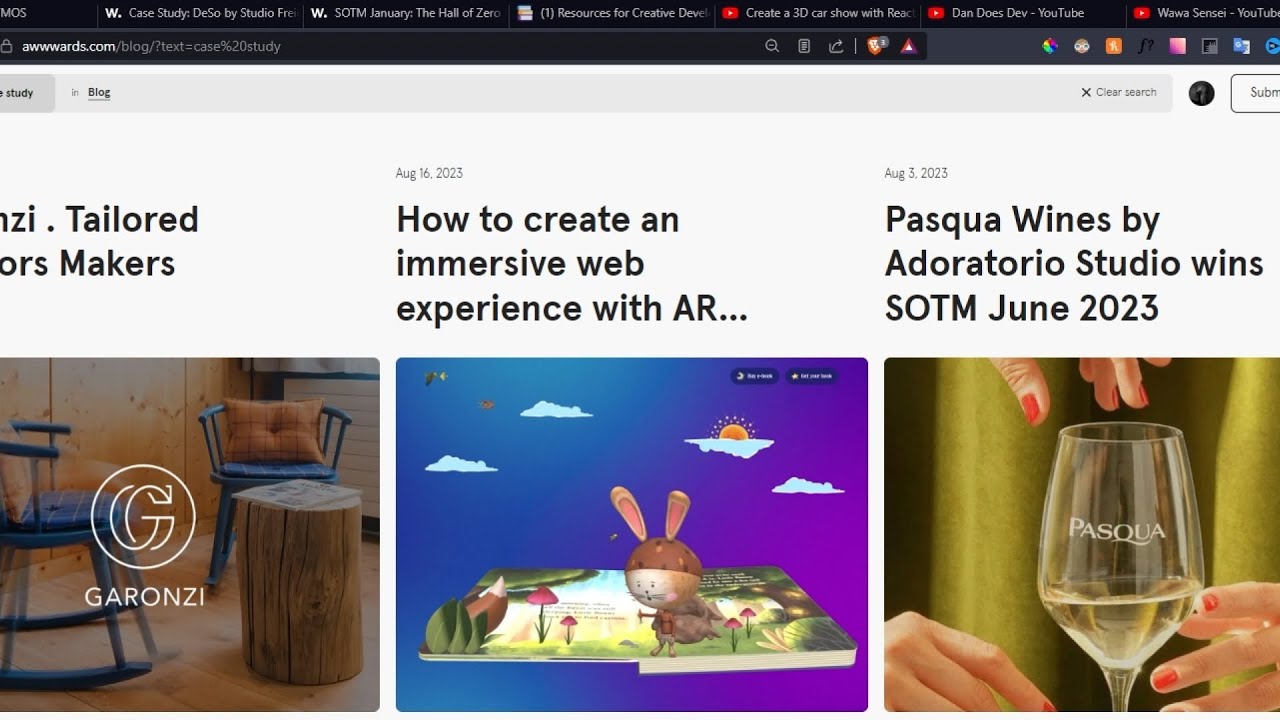
Task: Open the Garonzi chairs thumbnail
Action: tap(190, 535)
